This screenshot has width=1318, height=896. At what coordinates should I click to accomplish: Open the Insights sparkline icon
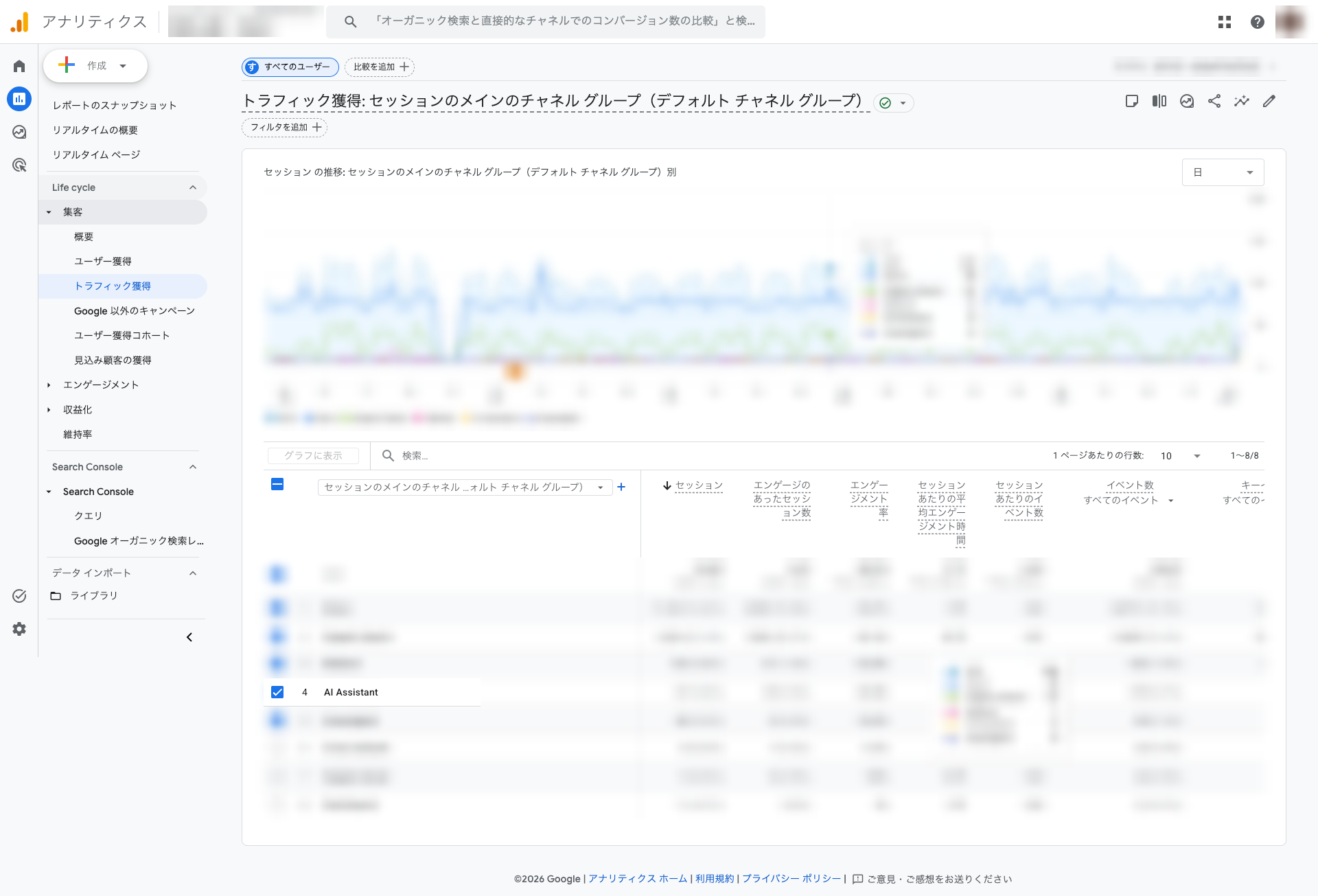click(x=1242, y=101)
